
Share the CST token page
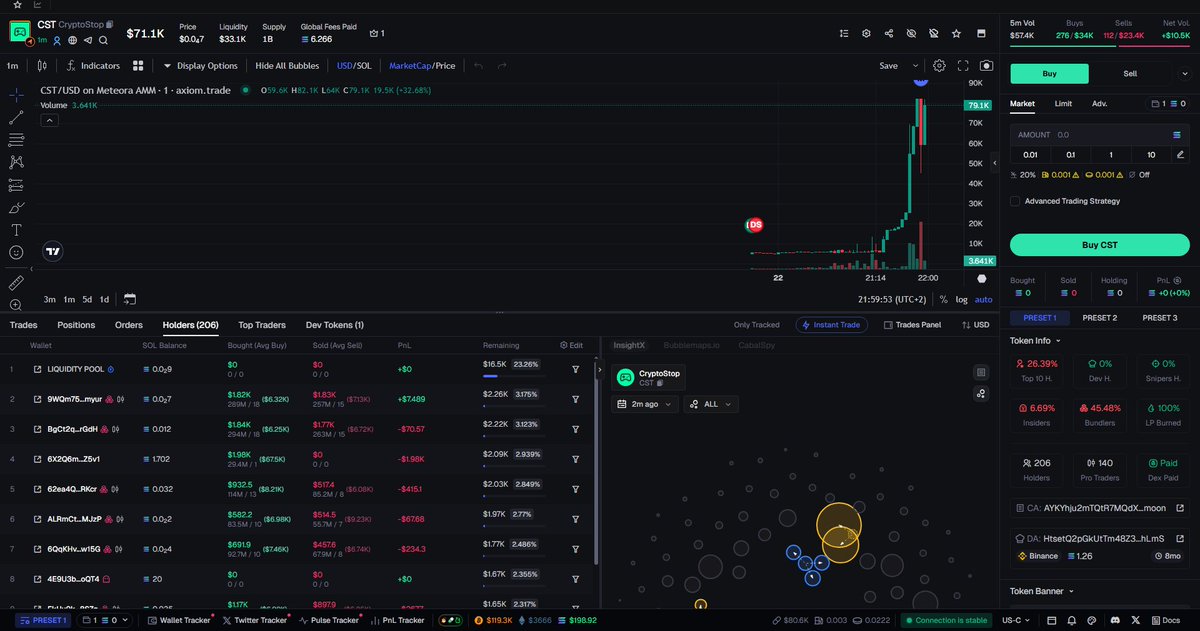click(889, 33)
